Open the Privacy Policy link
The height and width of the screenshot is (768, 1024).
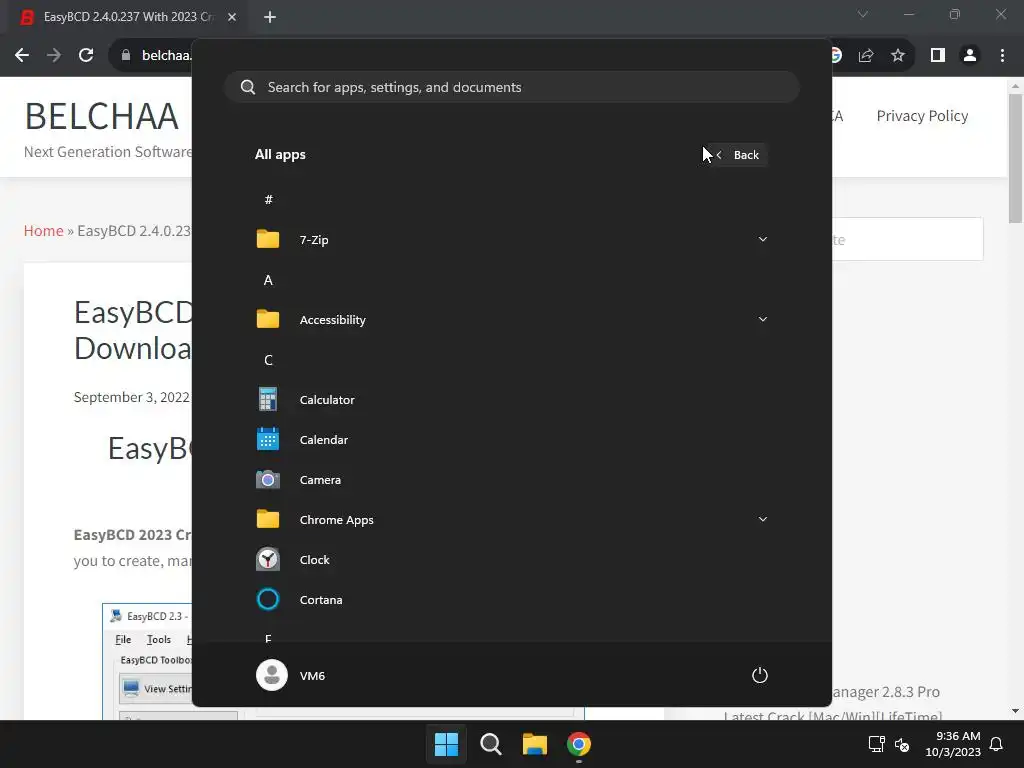[x=922, y=116]
